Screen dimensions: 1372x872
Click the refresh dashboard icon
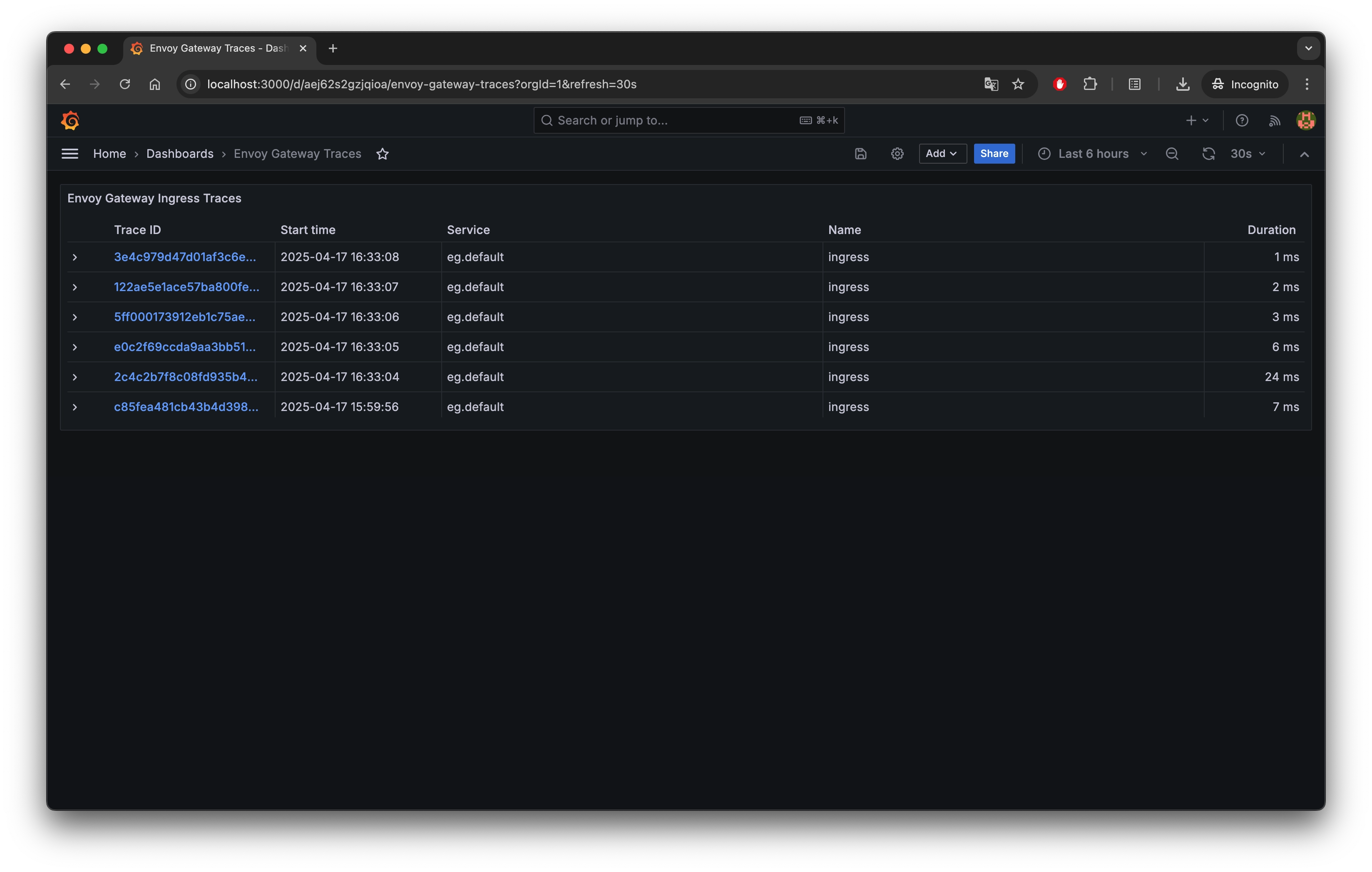click(x=1208, y=154)
